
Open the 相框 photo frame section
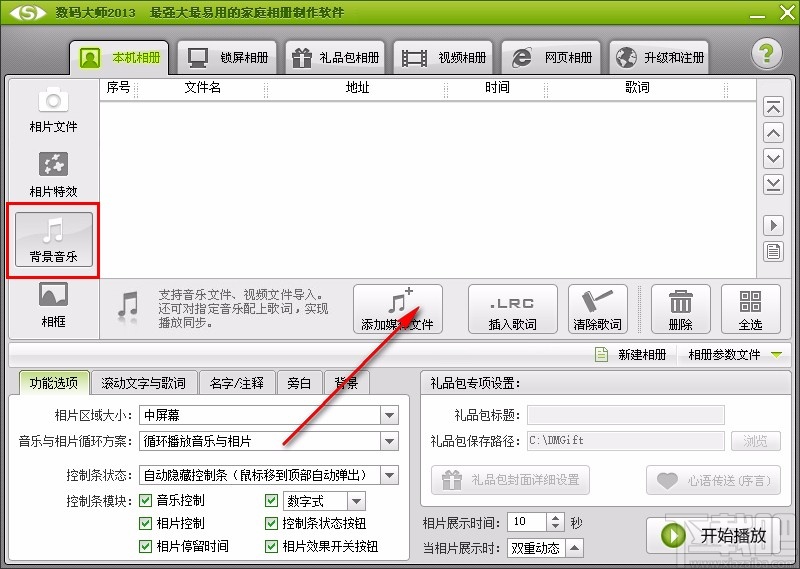click(x=53, y=305)
